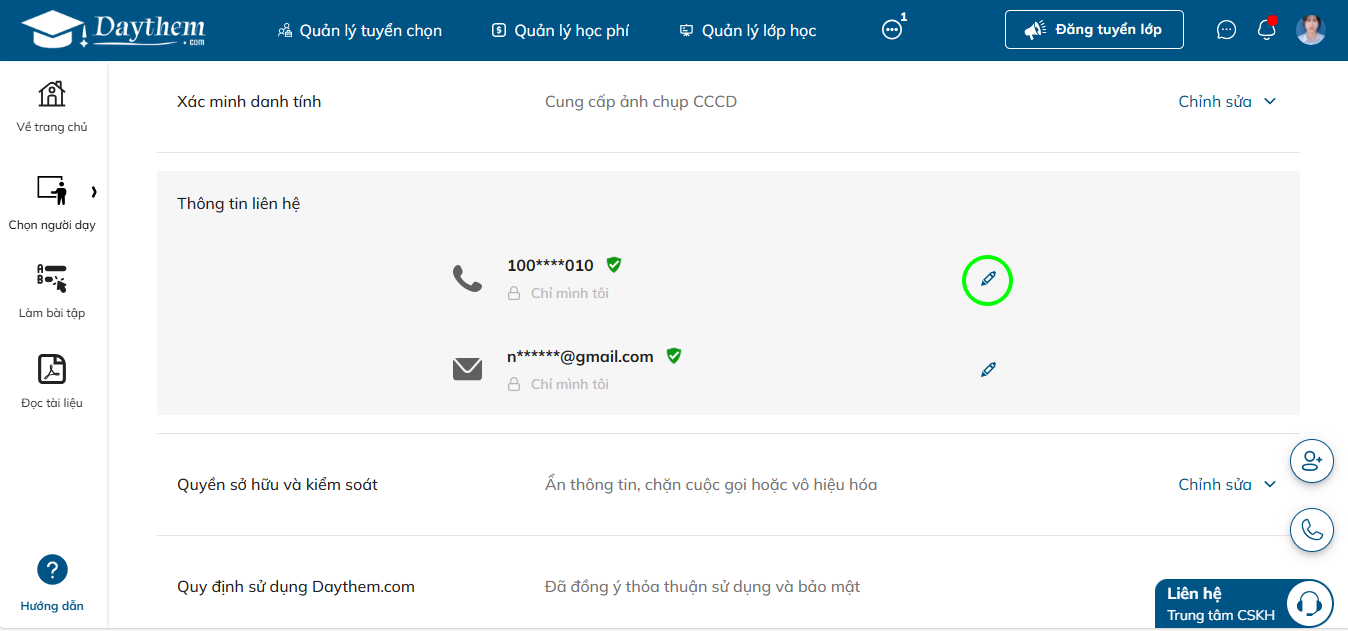Click the floating add-friend icon
The image size is (1348, 631).
1312,461
